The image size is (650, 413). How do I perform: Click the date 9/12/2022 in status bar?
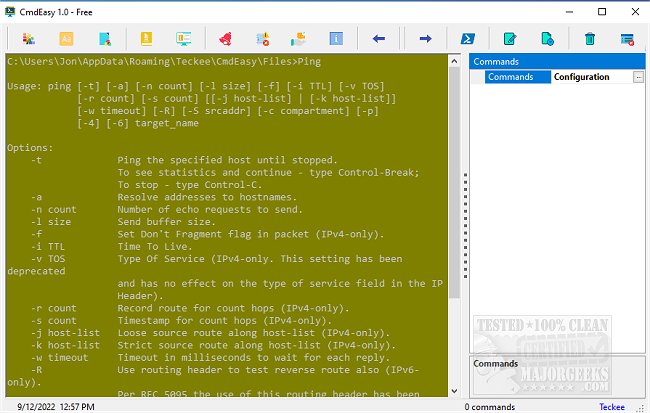click(36, 407)
